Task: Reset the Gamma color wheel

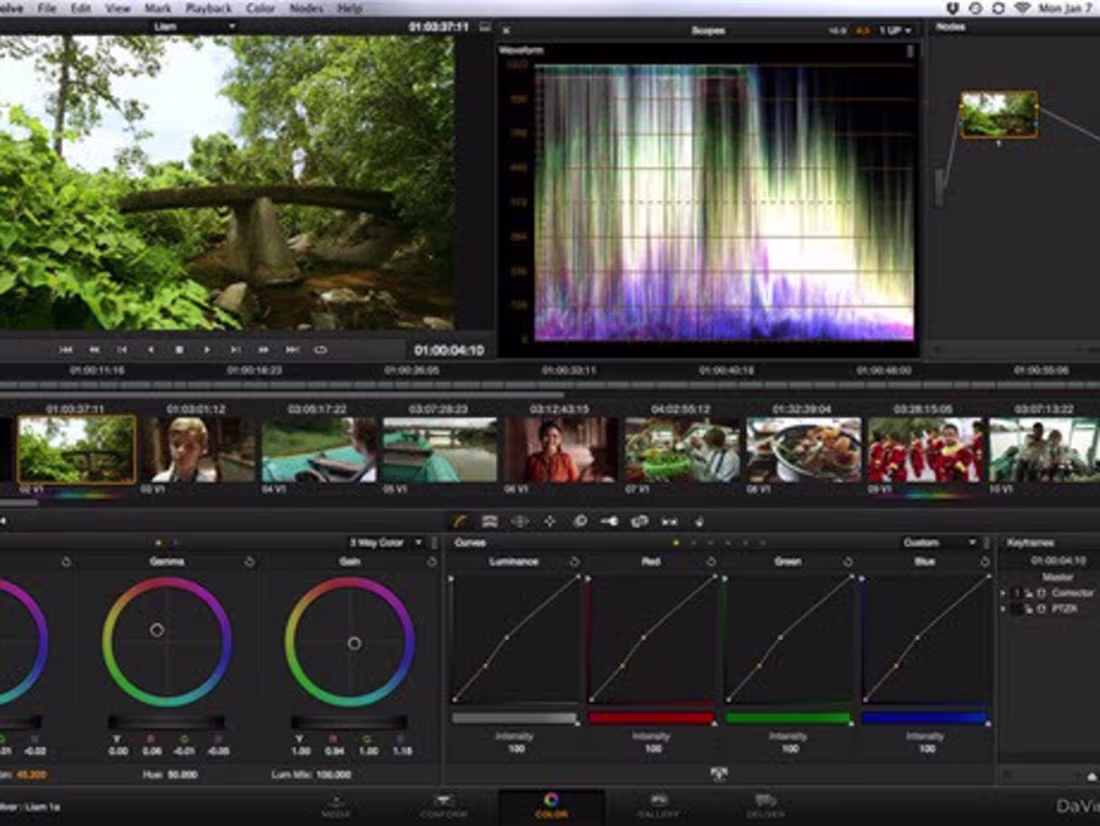Action: coord(249,562)
